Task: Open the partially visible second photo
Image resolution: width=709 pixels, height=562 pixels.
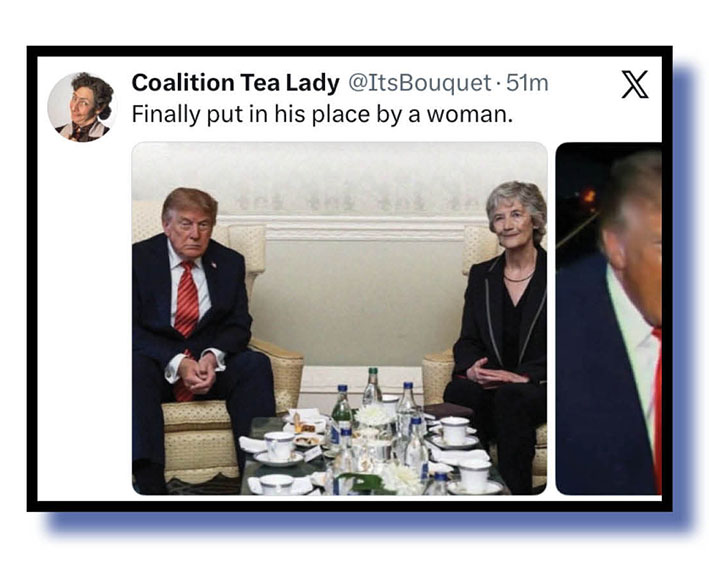Action: (609, 318)
